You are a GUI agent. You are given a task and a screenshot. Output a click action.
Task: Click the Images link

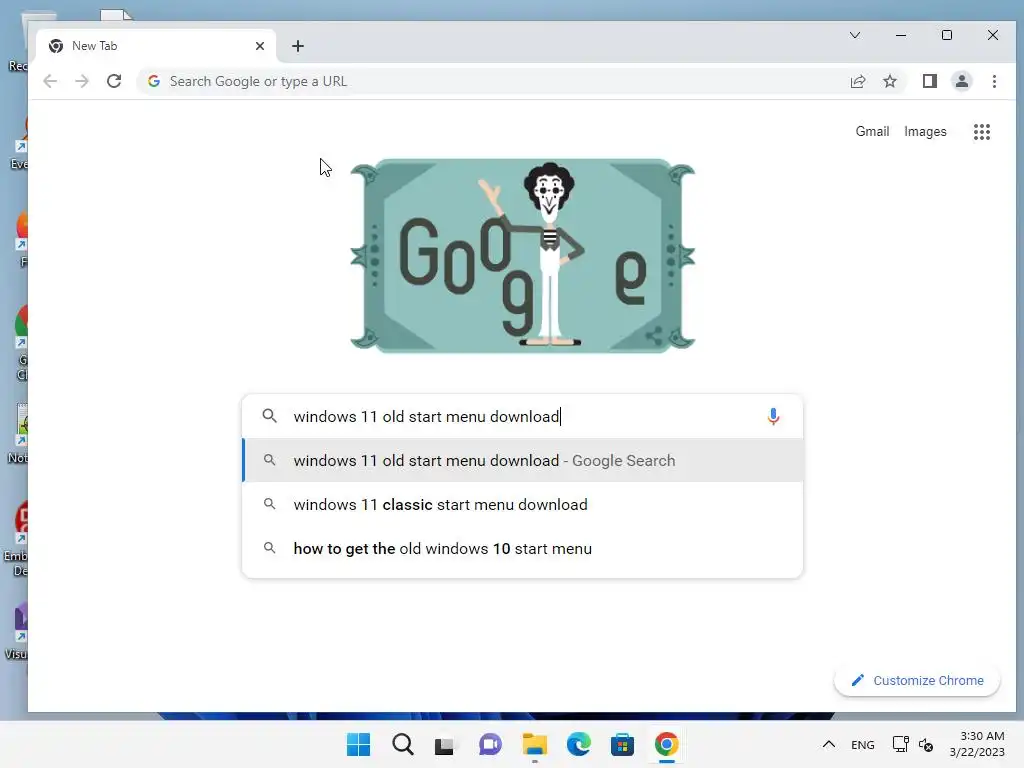tap(925, 131)
